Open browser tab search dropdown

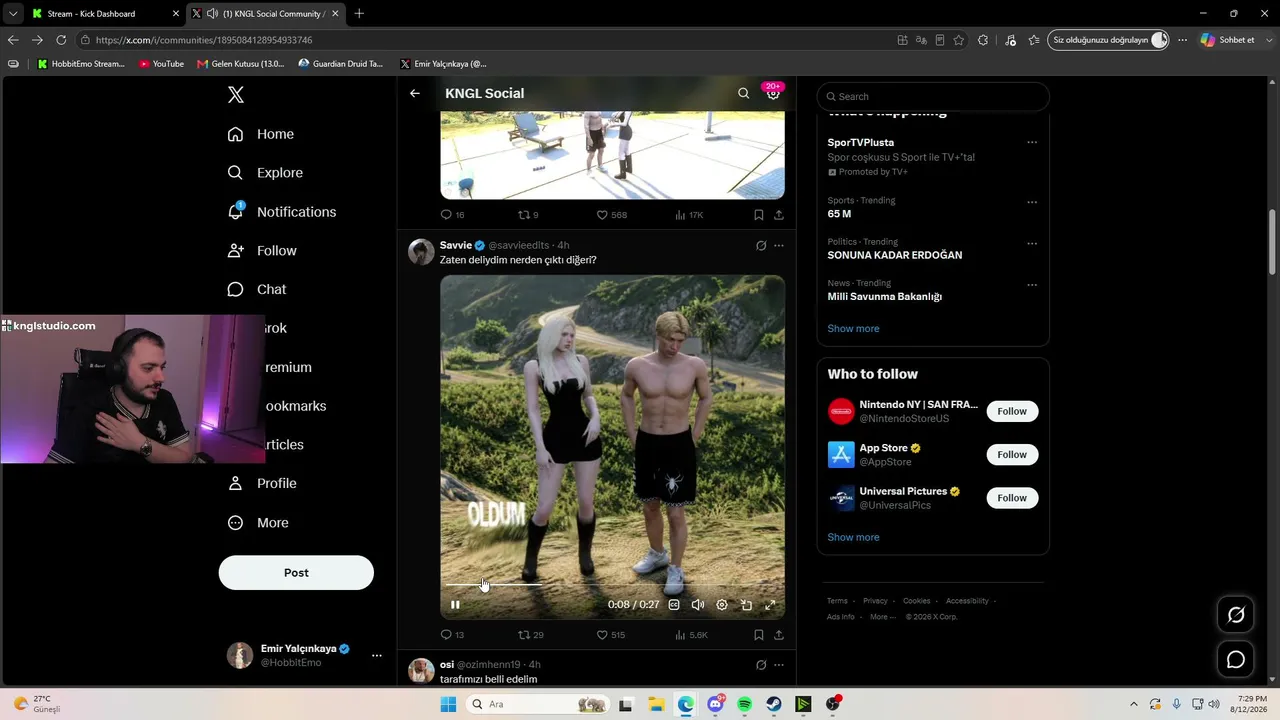[x=13, y=14]
